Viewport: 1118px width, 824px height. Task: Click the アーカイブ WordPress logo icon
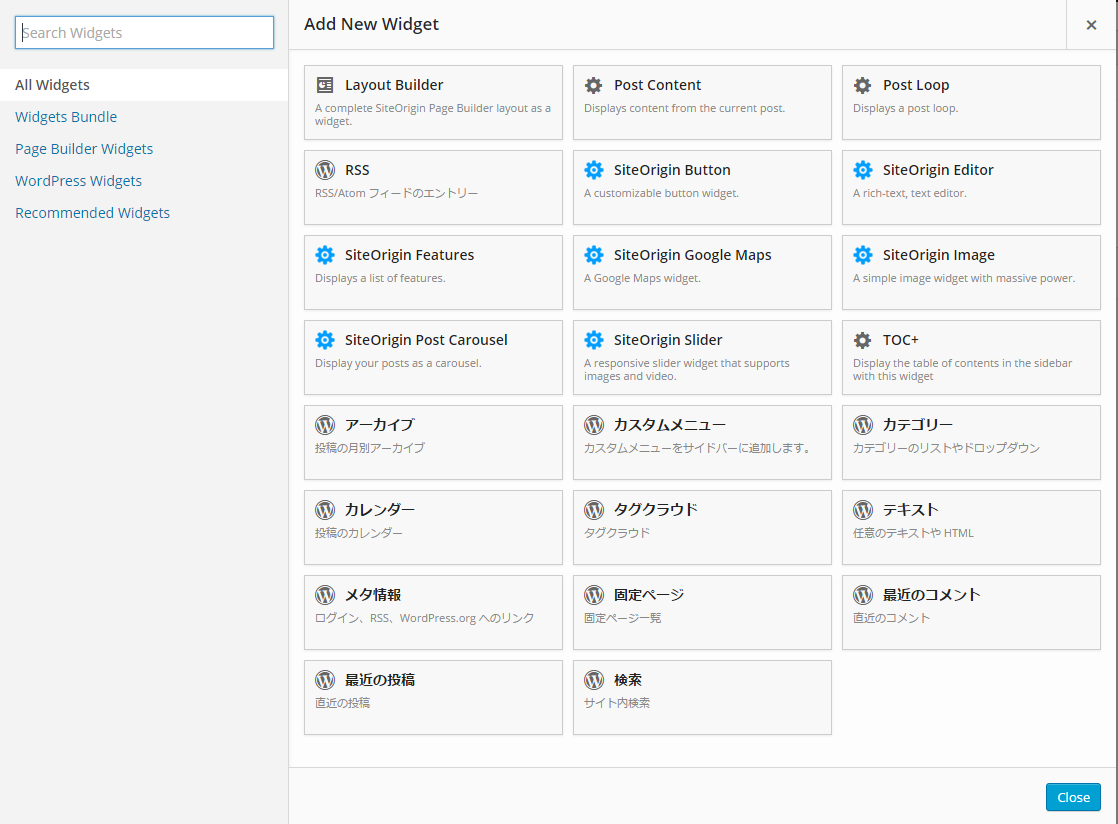pyautogui.click(x=325, y=425)
